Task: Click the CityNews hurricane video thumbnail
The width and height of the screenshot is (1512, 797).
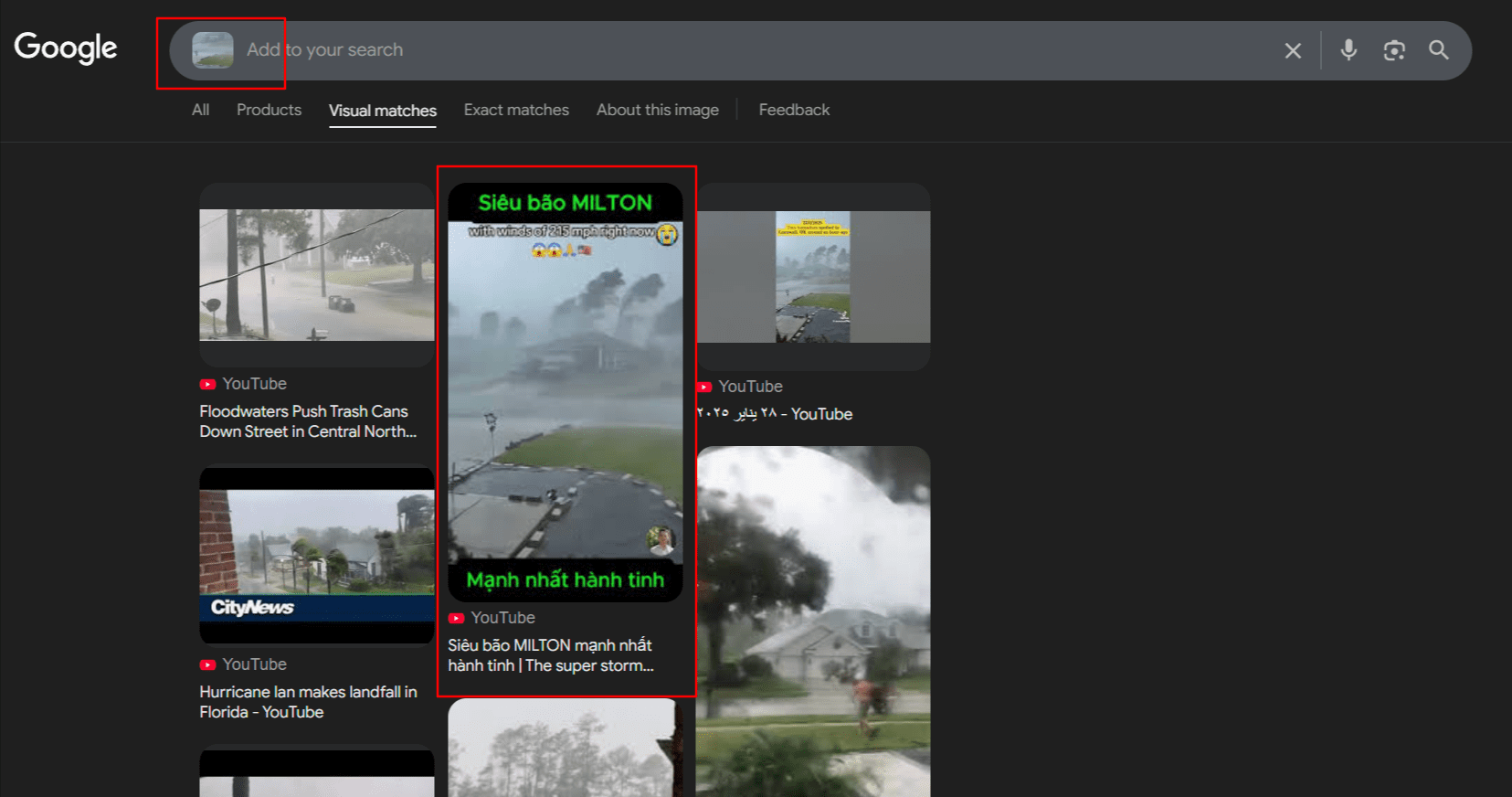Action: click(x=317, y=555)
